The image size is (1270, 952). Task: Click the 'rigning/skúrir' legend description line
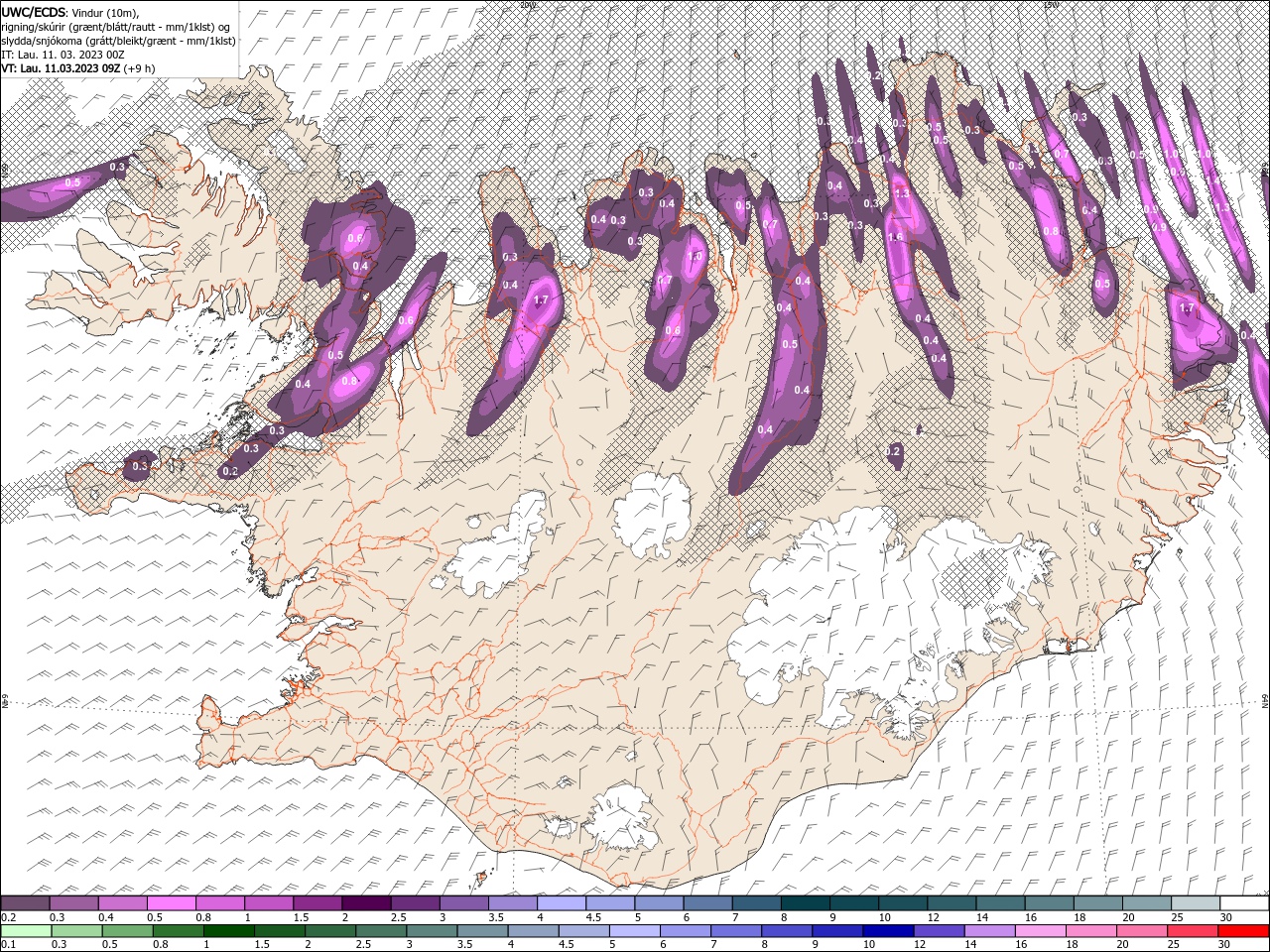(116, 27)
